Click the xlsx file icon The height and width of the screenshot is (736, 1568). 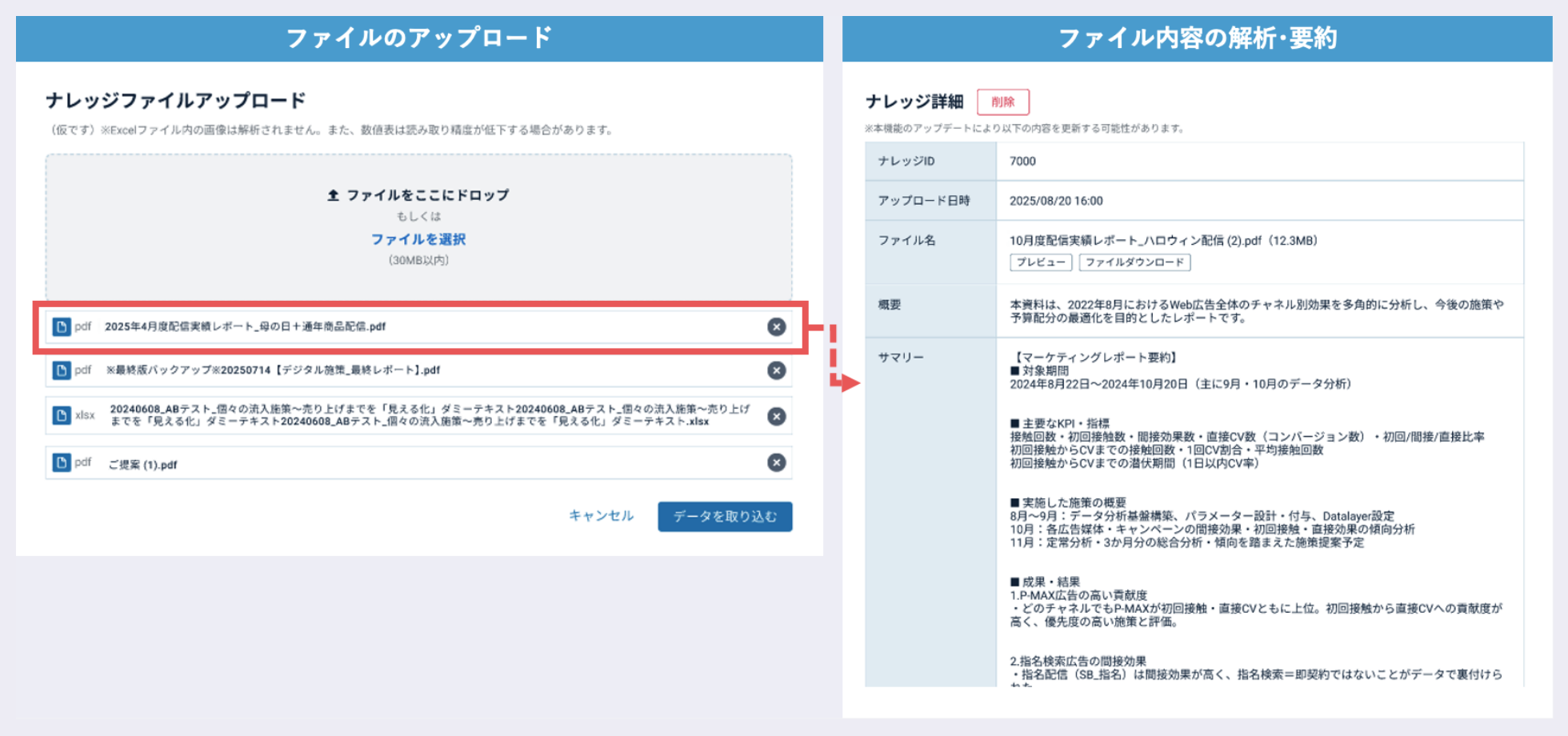coord(62,415)
